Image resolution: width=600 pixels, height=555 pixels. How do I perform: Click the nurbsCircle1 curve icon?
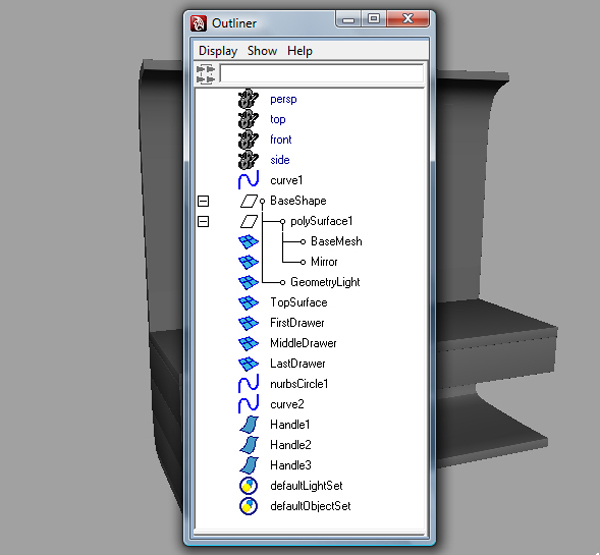click(248, 384)
